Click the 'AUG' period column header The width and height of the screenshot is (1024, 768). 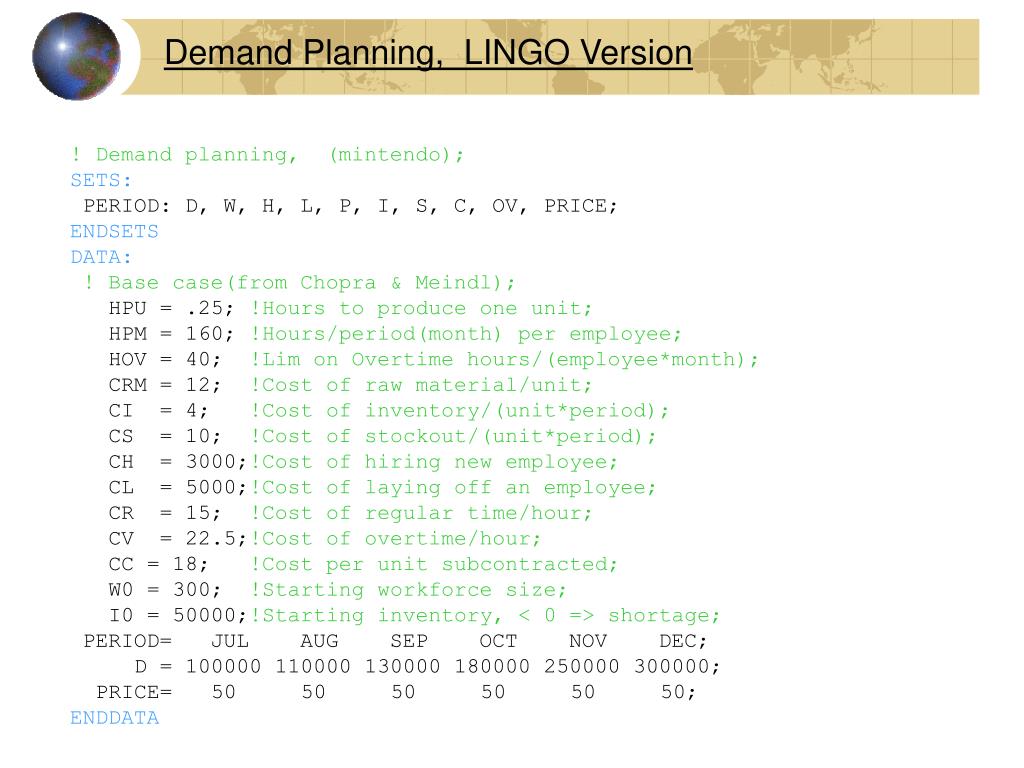click(x=319, y=641)
